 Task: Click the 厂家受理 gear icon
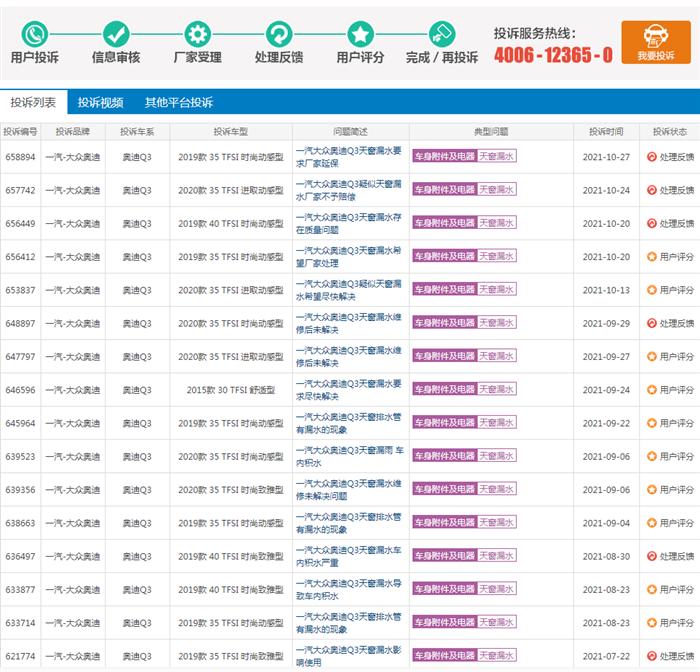(x=198, y=34)
